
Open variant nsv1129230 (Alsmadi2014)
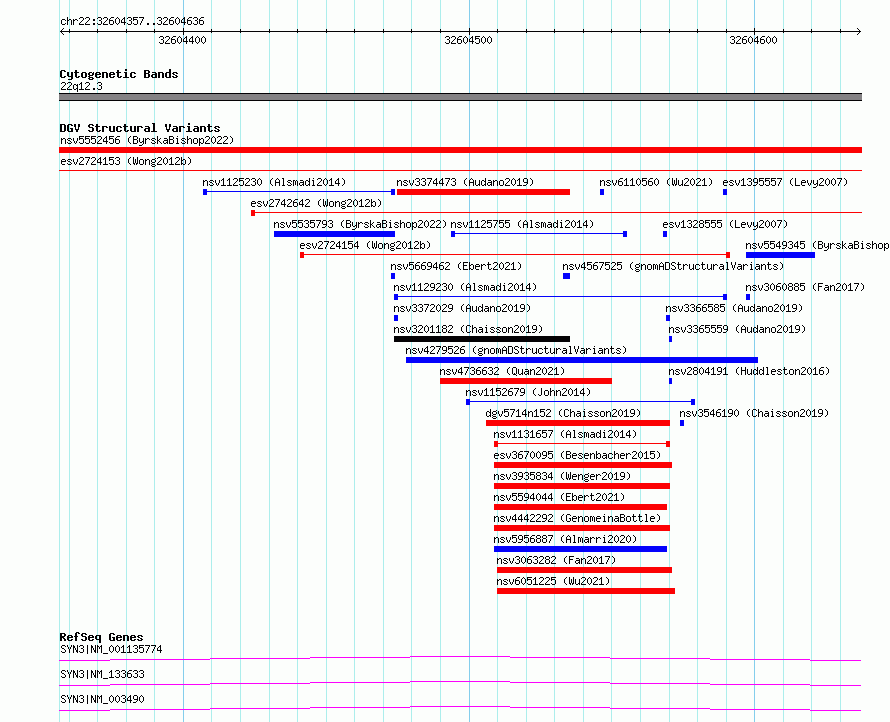tap(560, 297)
